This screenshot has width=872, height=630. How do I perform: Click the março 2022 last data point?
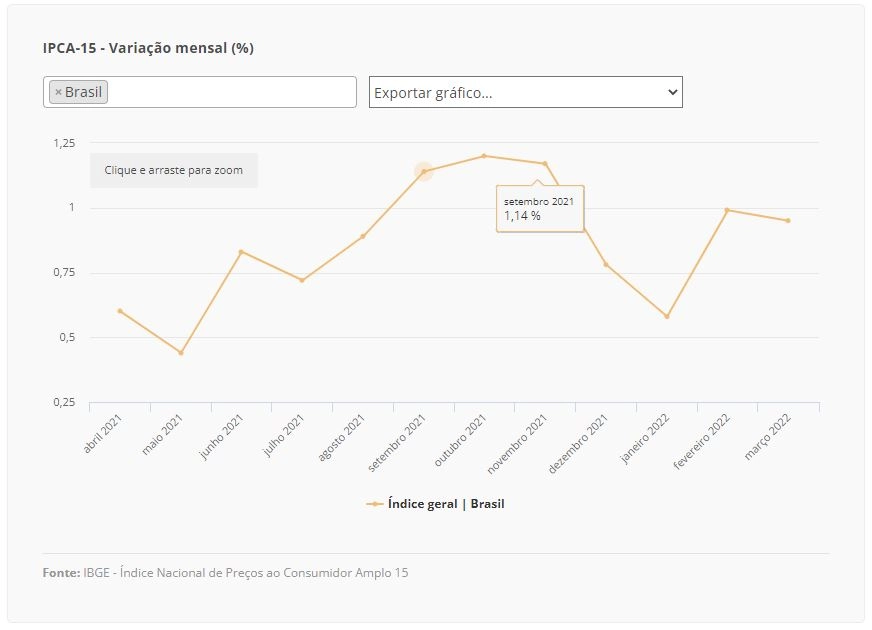[x=788, y=221]
